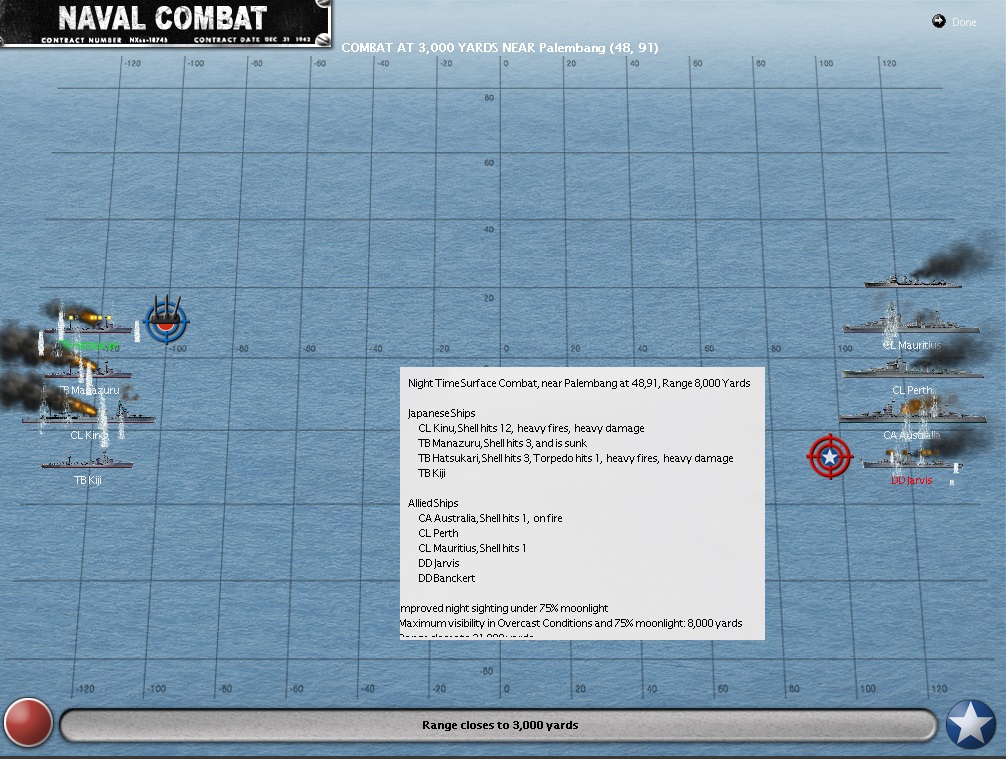The width and height of the screenshot is (1006, 761).
Task: Click the Japanese gun turret crosshair marker
Action: [167, 320]
